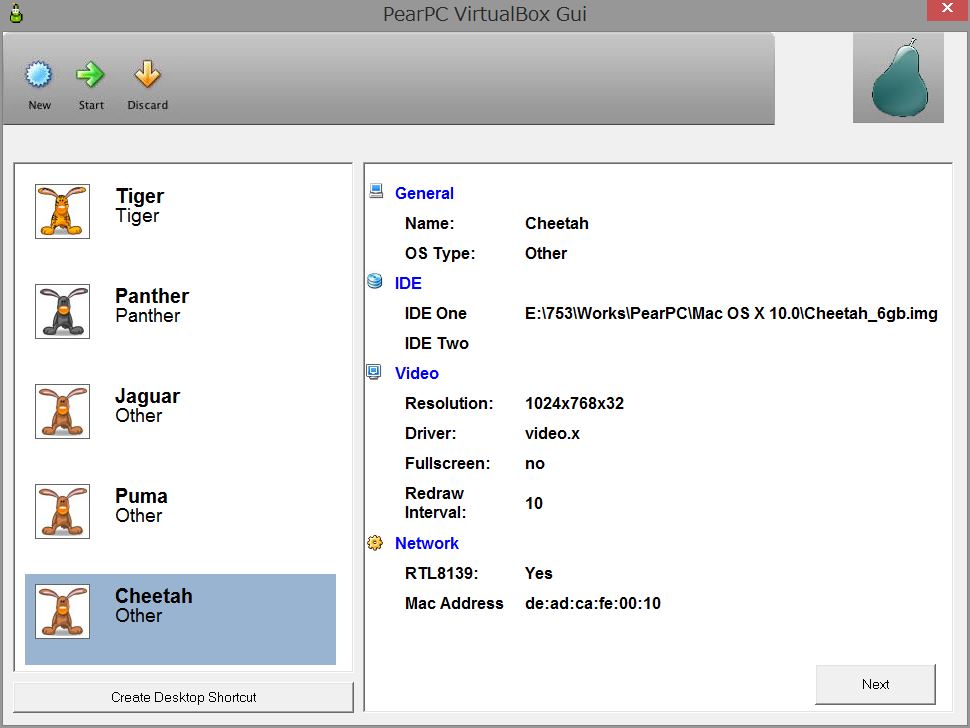Select the Panther rabbit thumbnail
Screen dimensions: 970x728
click(x=62, y=311)
